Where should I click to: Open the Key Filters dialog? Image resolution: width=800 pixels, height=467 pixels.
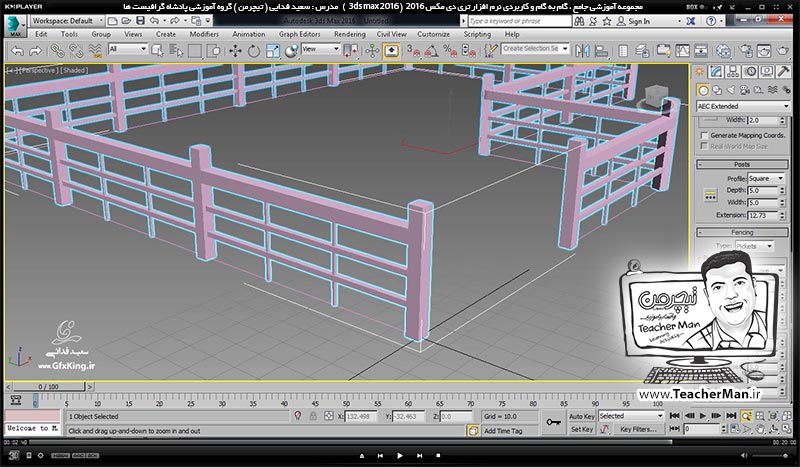point(638,429)
